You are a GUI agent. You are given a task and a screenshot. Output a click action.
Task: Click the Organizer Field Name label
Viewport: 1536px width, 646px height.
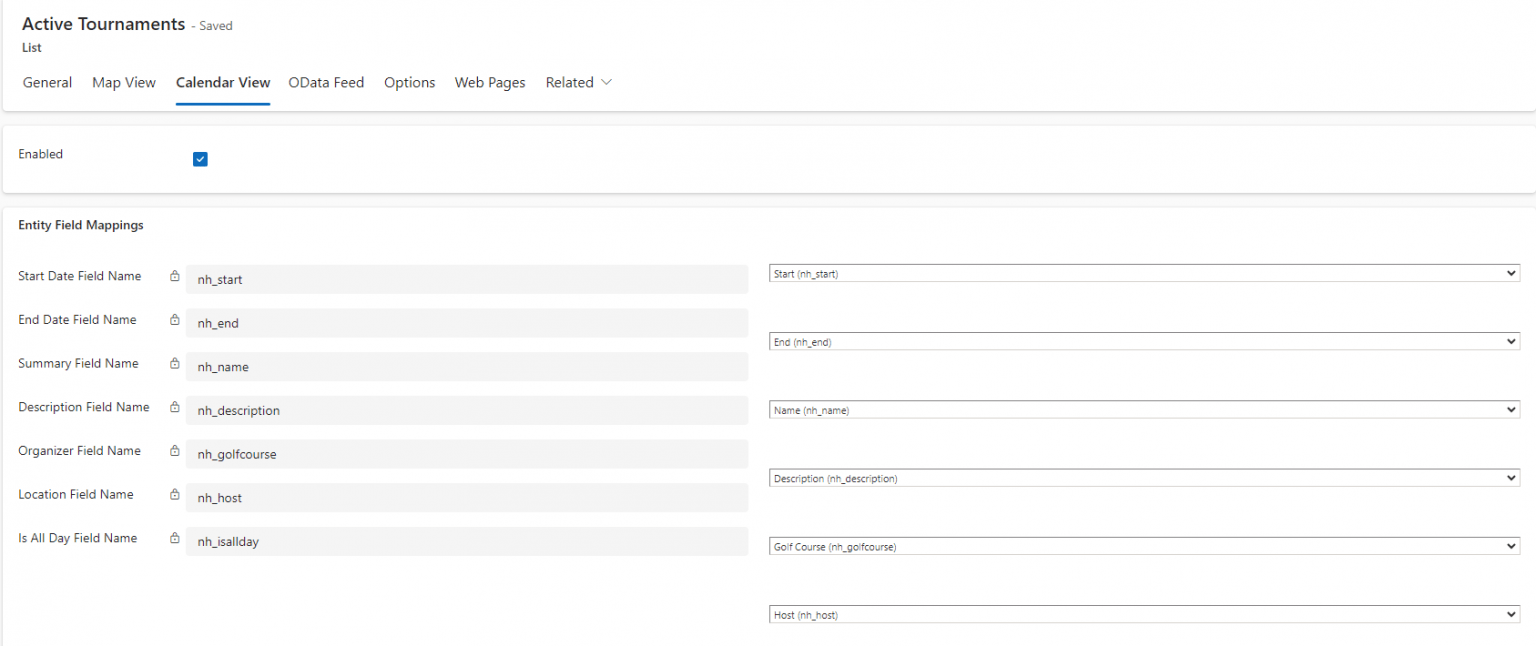click(80, 451)
